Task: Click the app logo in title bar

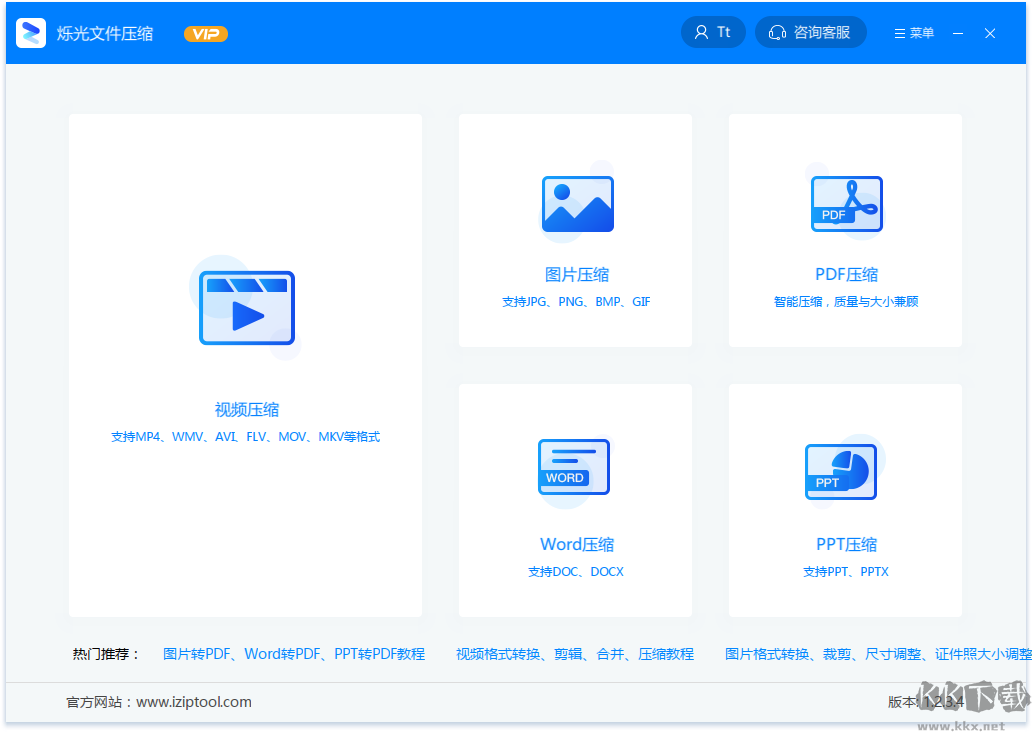Action: click(x=31, y=33)
